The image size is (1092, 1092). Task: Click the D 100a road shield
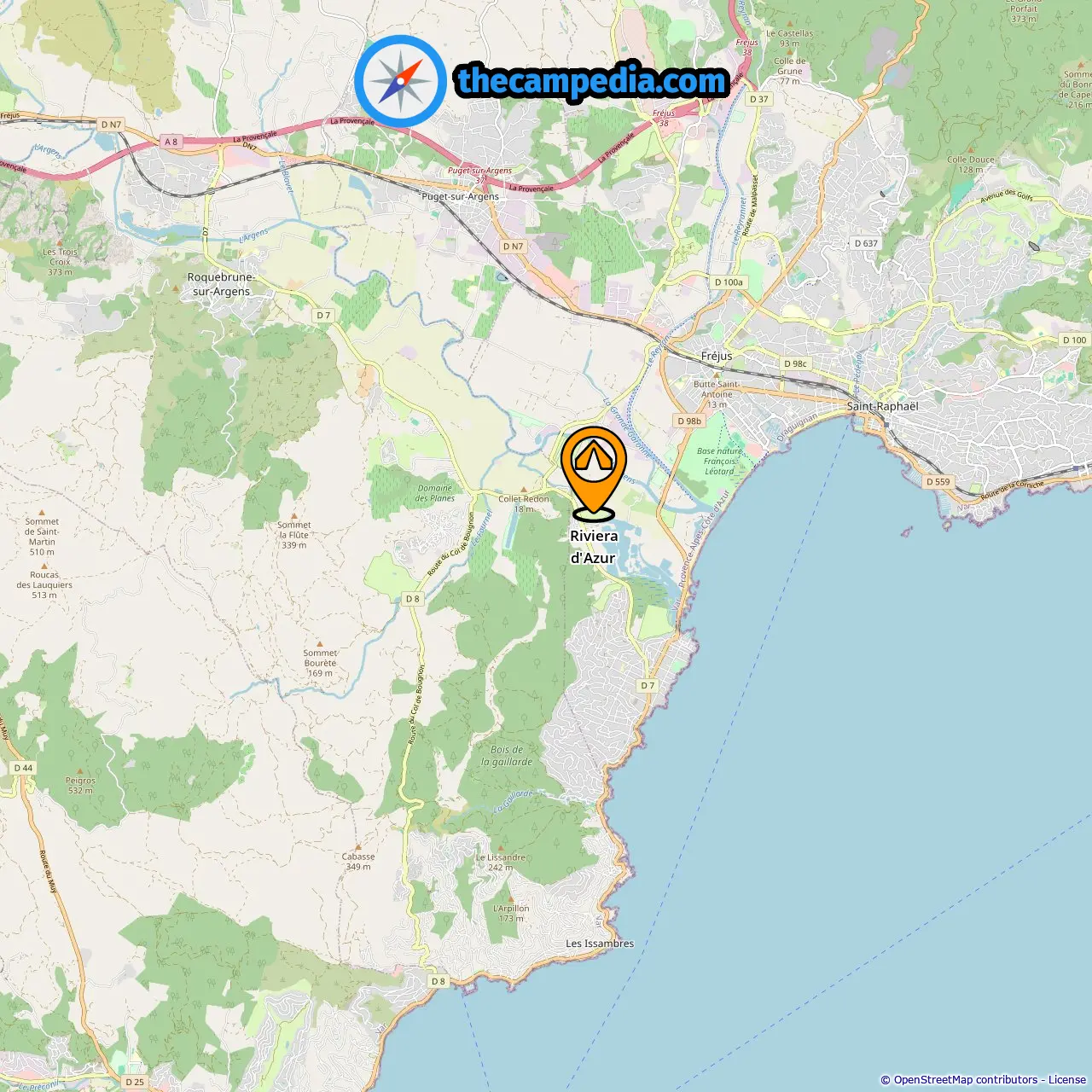[729, 282]
